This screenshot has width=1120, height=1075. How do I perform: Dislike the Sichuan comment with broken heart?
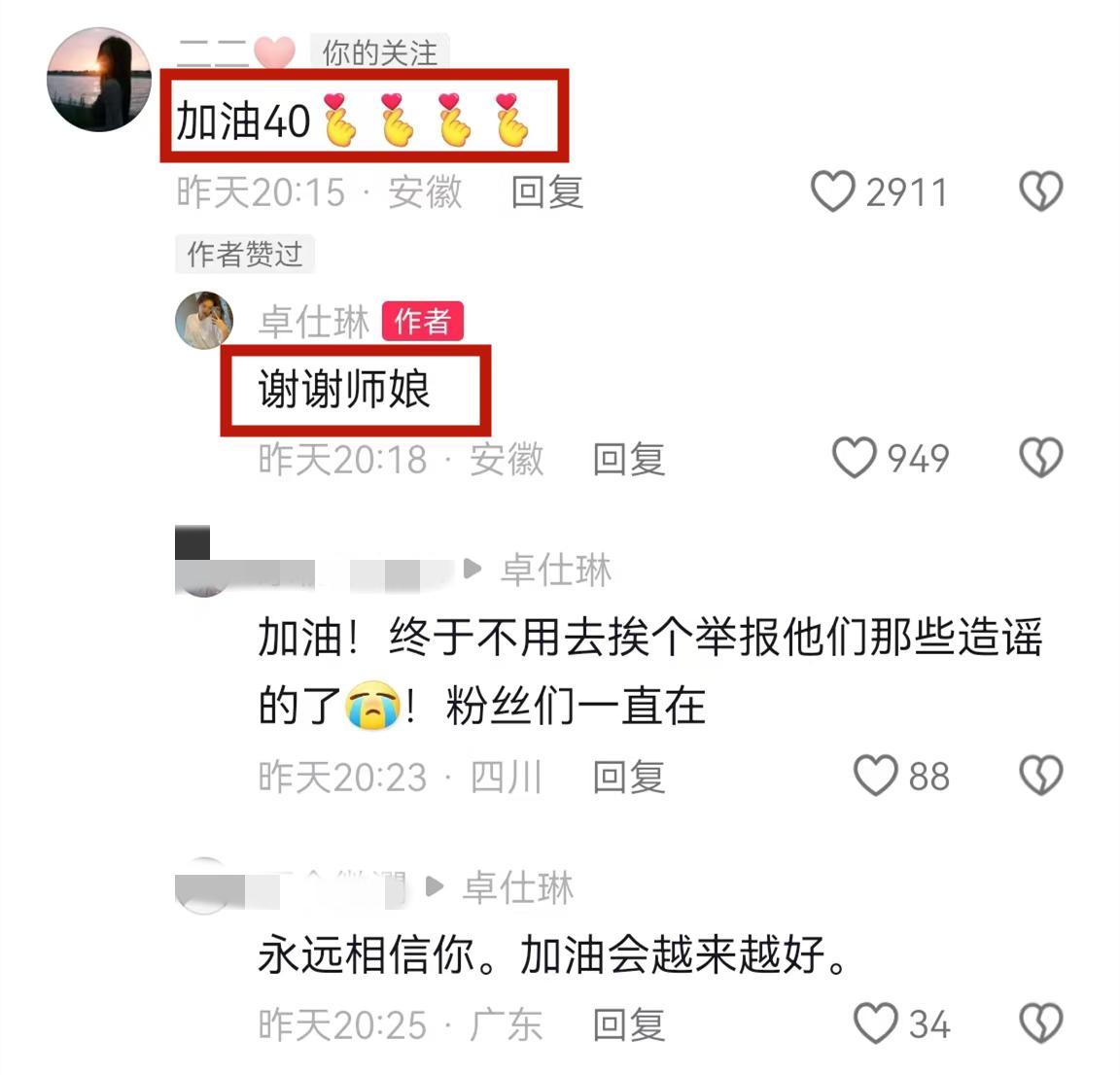click(x=1040, y=776)
